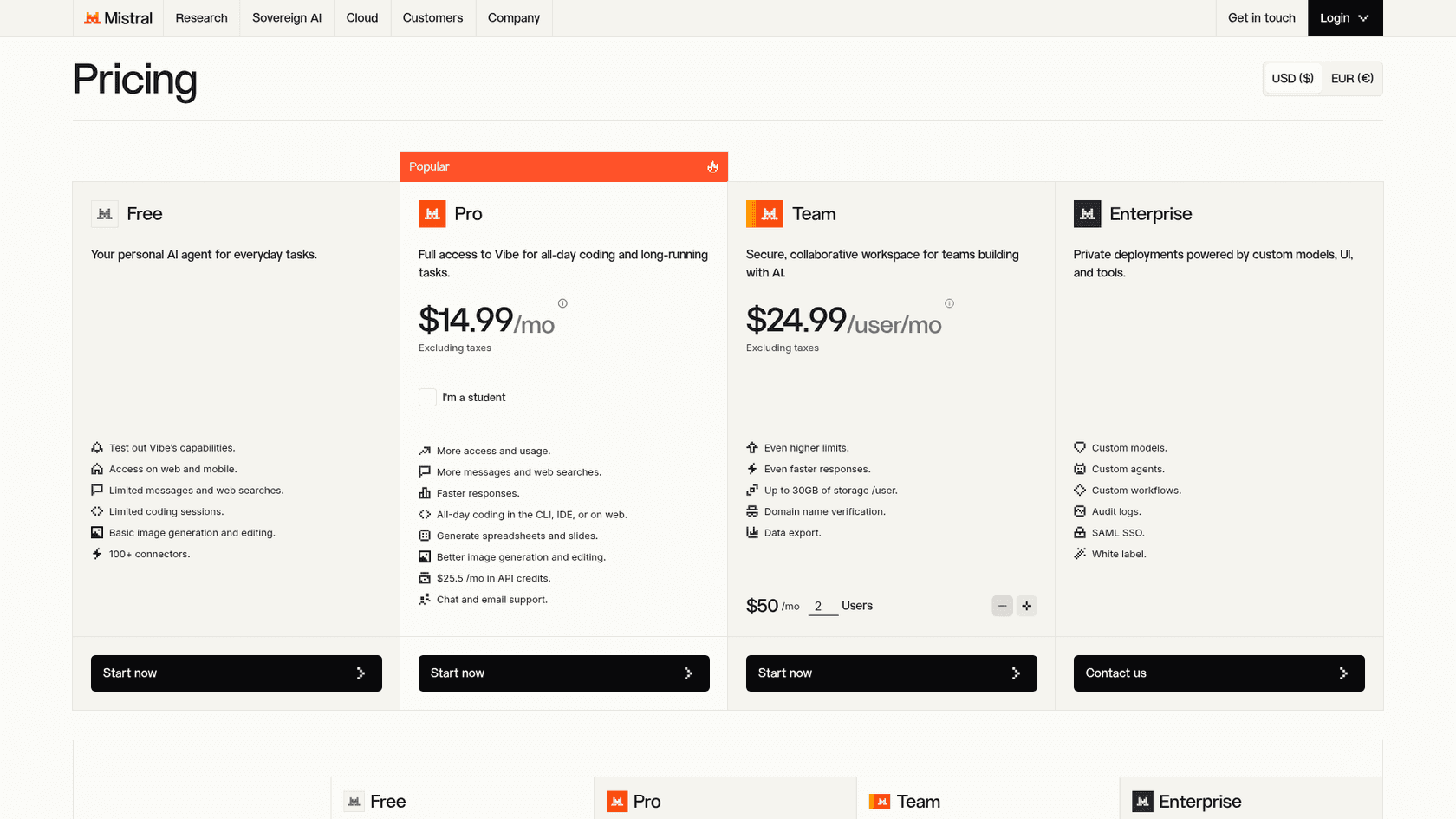Click arrow icon beside Even higher limits
1456x819 pixels.
point(752,448)
